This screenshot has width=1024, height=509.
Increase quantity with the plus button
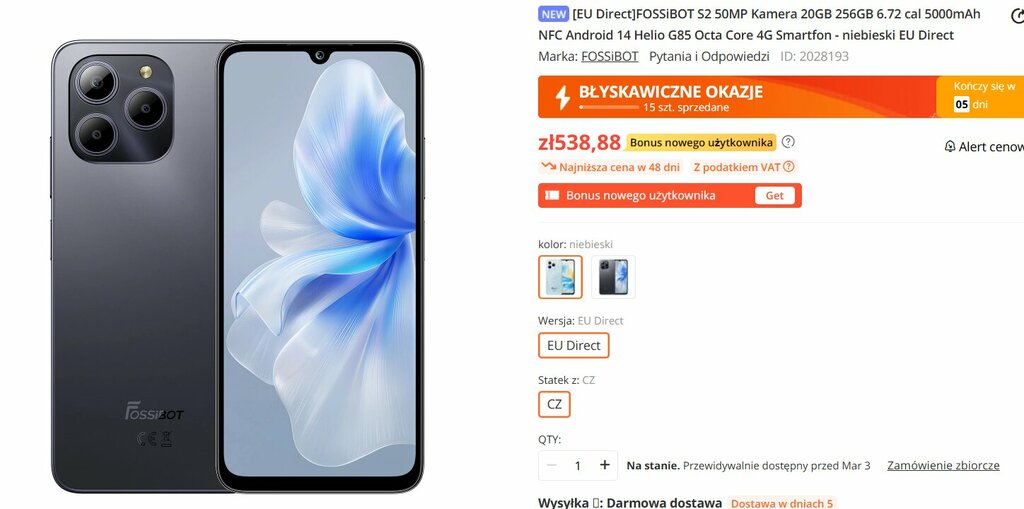coord(605,465)
